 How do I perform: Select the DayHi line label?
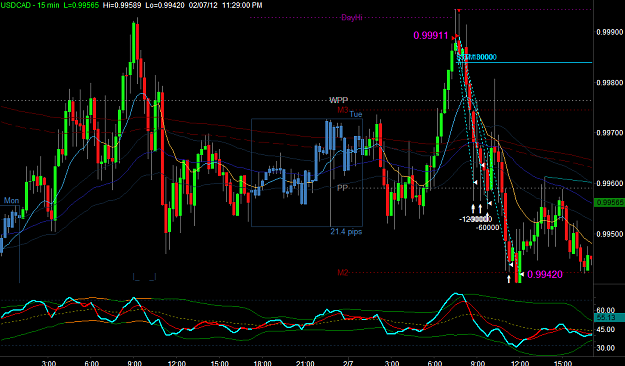[x=352, y=18]
